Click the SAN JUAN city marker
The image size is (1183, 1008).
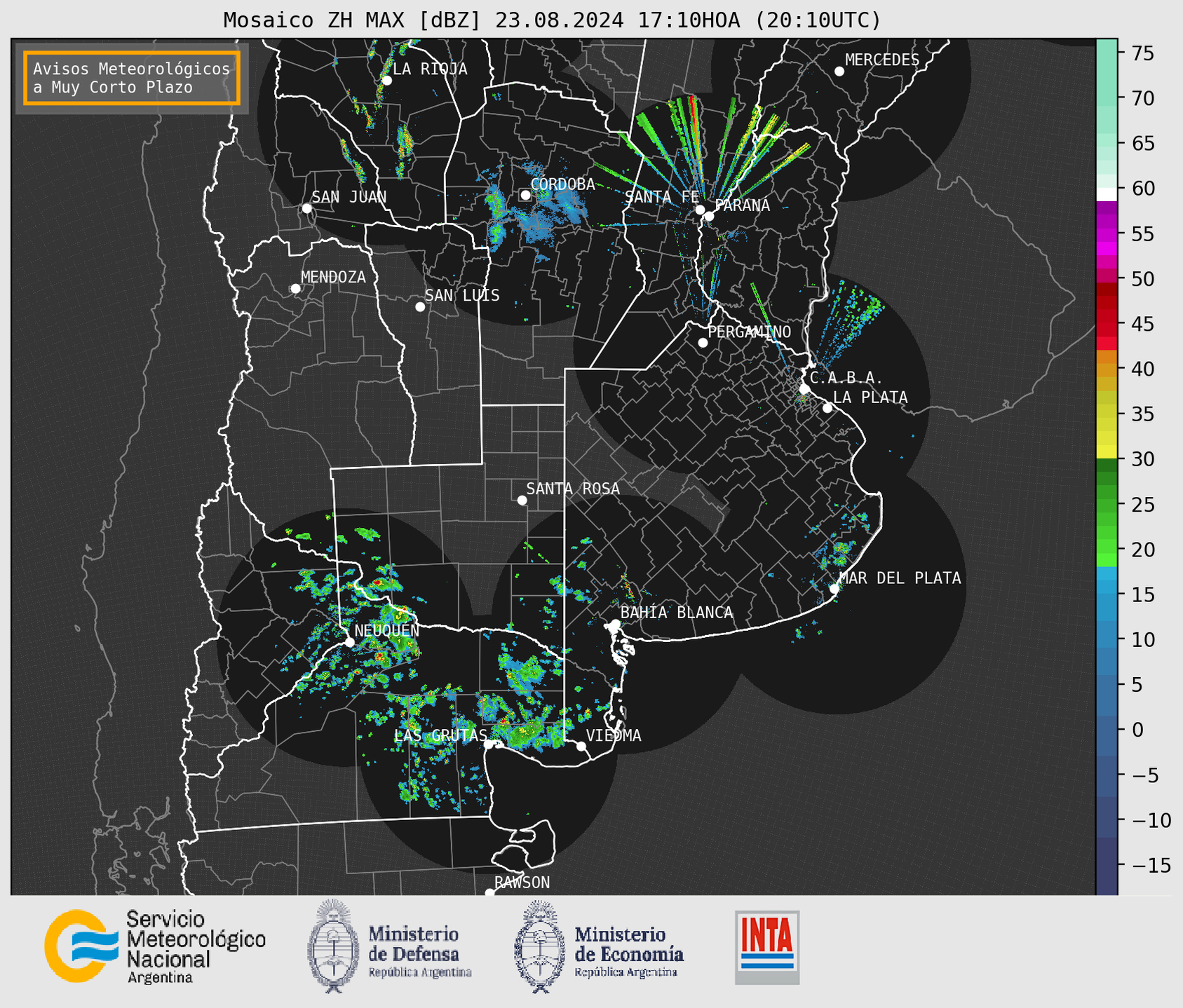[x=306, y=208]
